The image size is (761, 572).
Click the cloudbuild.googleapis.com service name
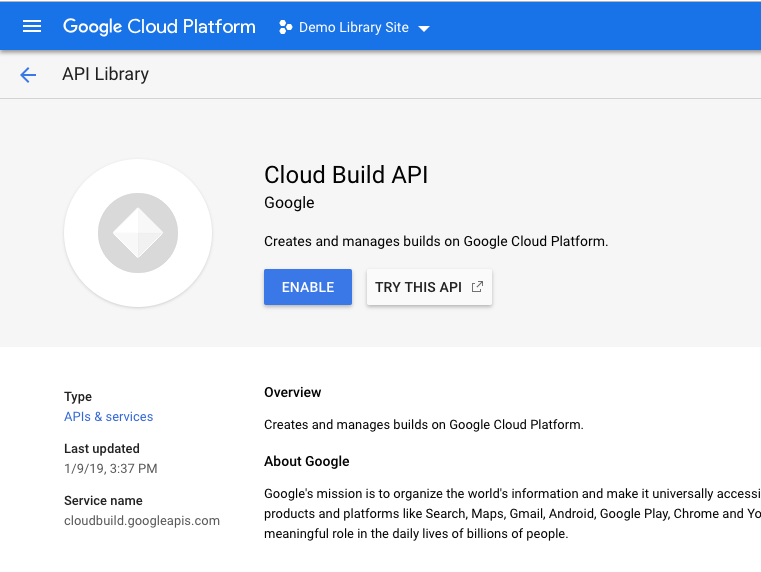tap(141, 520)
